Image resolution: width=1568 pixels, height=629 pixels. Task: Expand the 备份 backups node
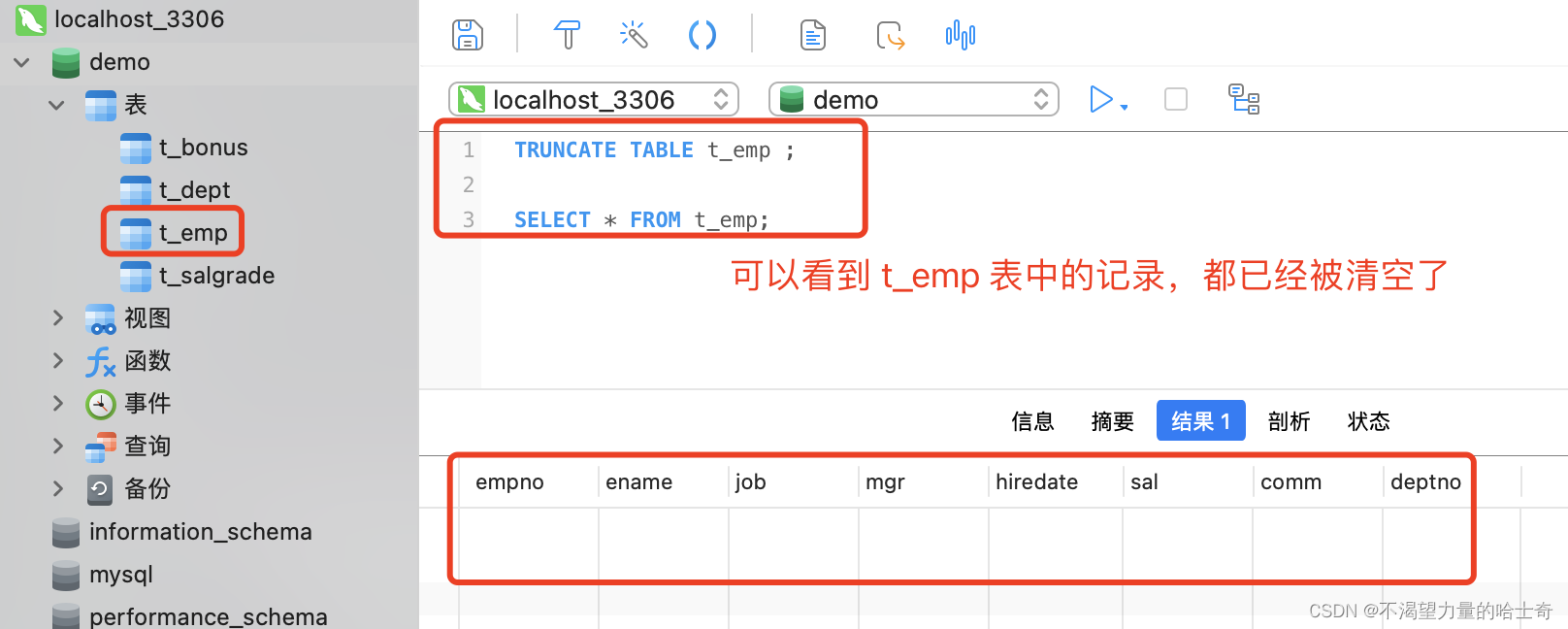tap(57, 488)
